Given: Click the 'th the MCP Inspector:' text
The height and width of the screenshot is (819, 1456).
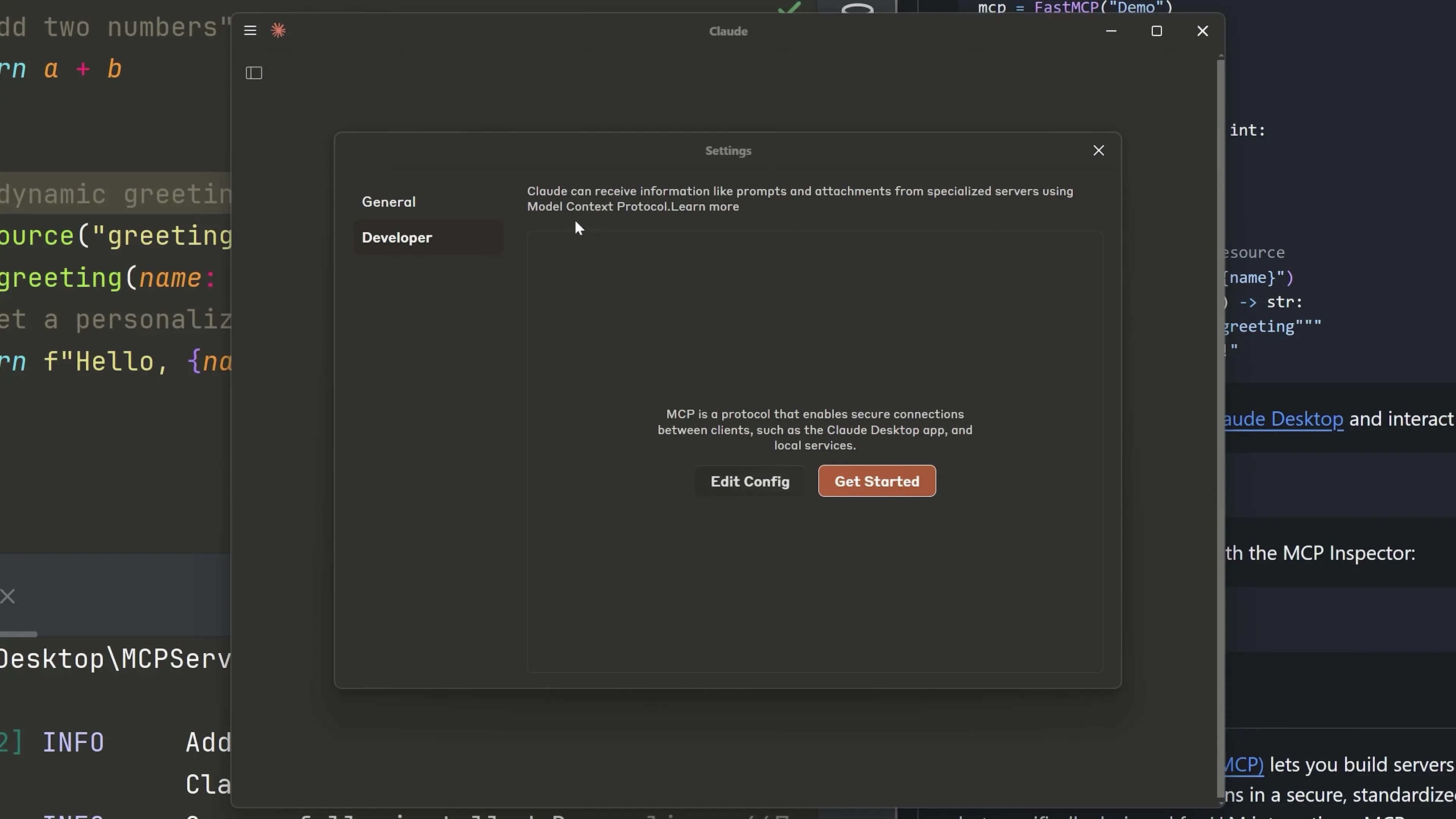Looking at the screenshot, I should (1320, 553).
